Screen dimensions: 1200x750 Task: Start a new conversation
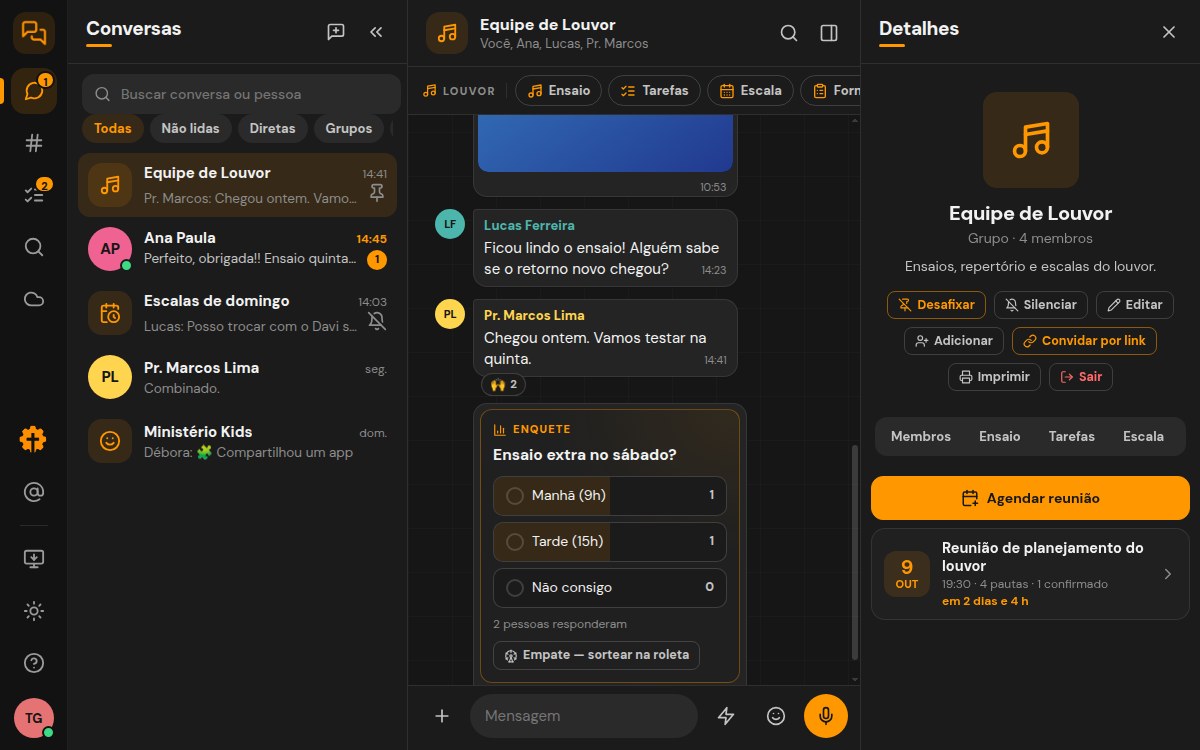point(336,32)
